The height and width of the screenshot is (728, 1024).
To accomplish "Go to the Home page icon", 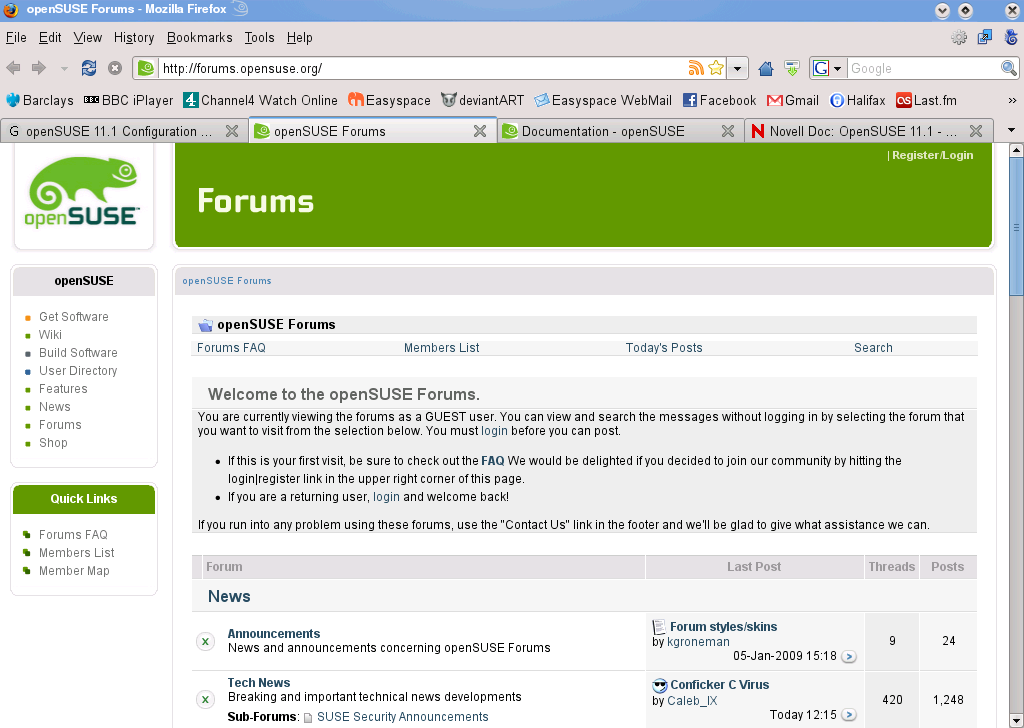I will [766, 68].
